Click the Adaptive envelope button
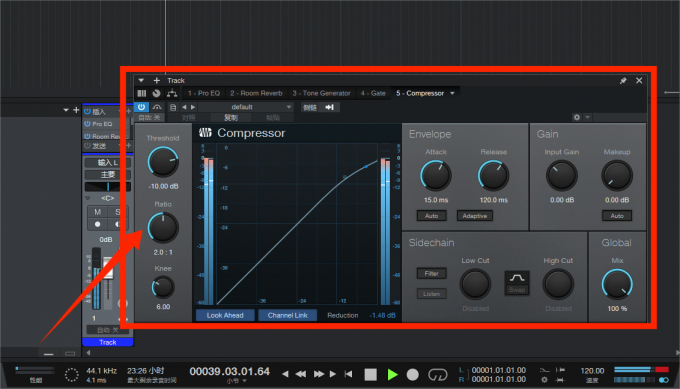 (475, 216)
